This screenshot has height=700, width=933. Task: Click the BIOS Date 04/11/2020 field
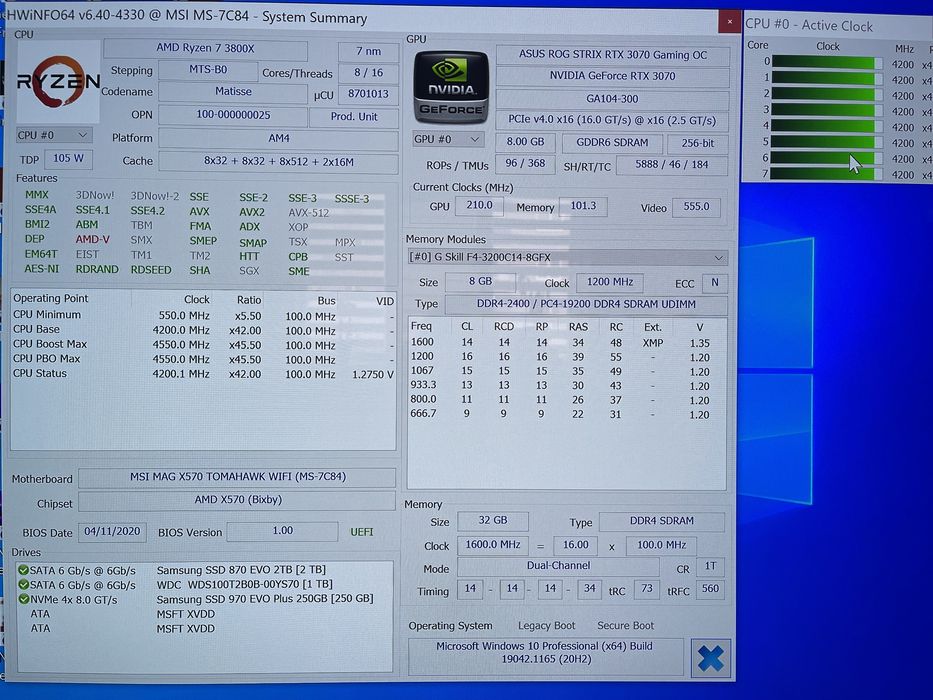tap(112, 532)
